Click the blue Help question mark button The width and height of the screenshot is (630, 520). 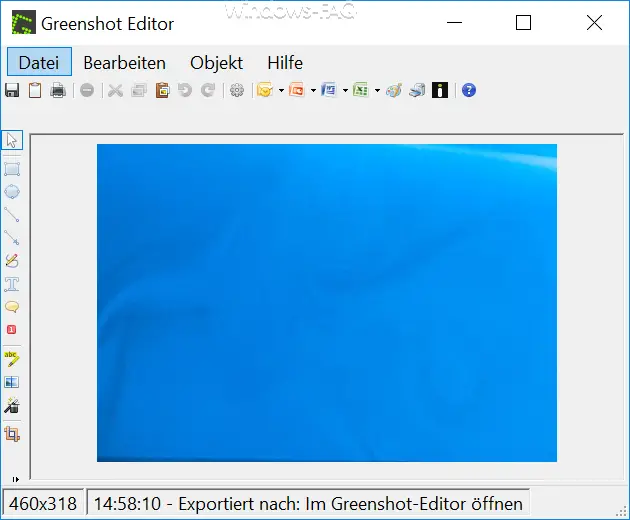(x=469, y=90)
